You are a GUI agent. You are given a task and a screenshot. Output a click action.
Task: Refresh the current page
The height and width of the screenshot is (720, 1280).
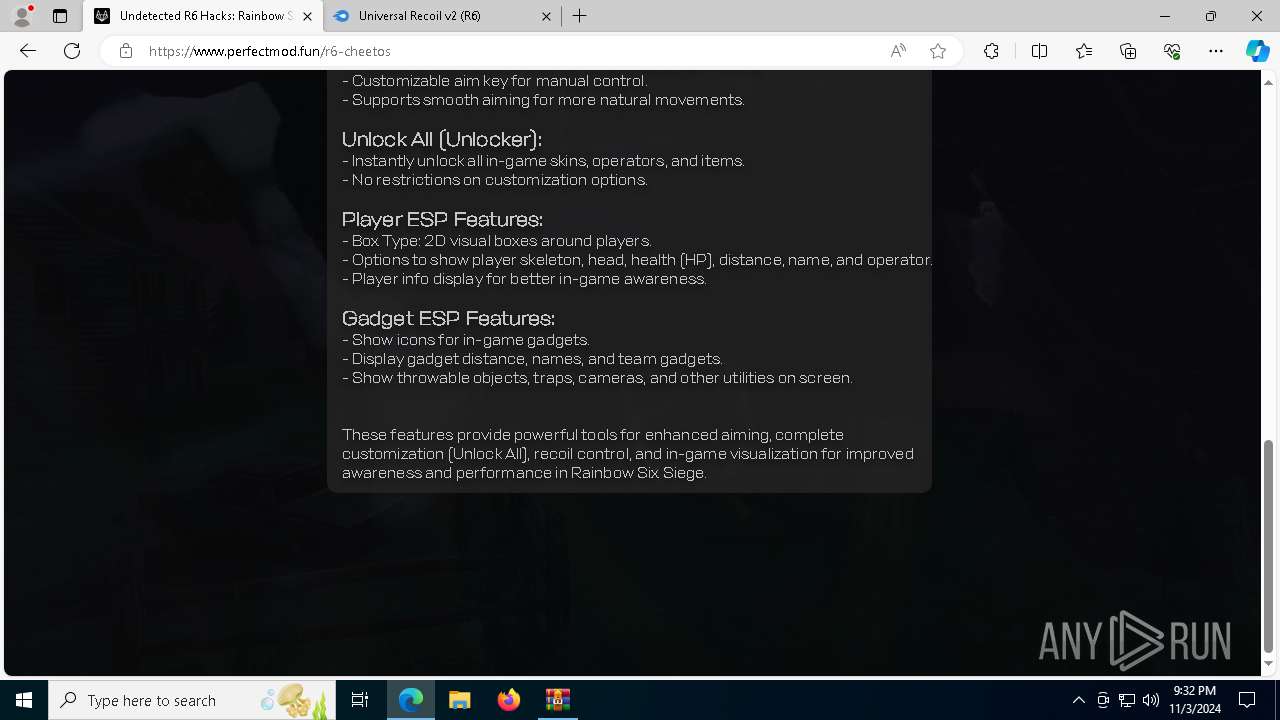tap(72, 51)
